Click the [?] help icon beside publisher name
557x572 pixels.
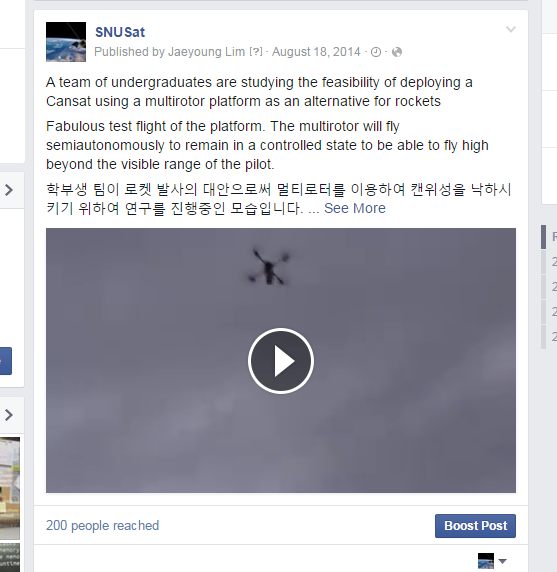coord(256,52)
